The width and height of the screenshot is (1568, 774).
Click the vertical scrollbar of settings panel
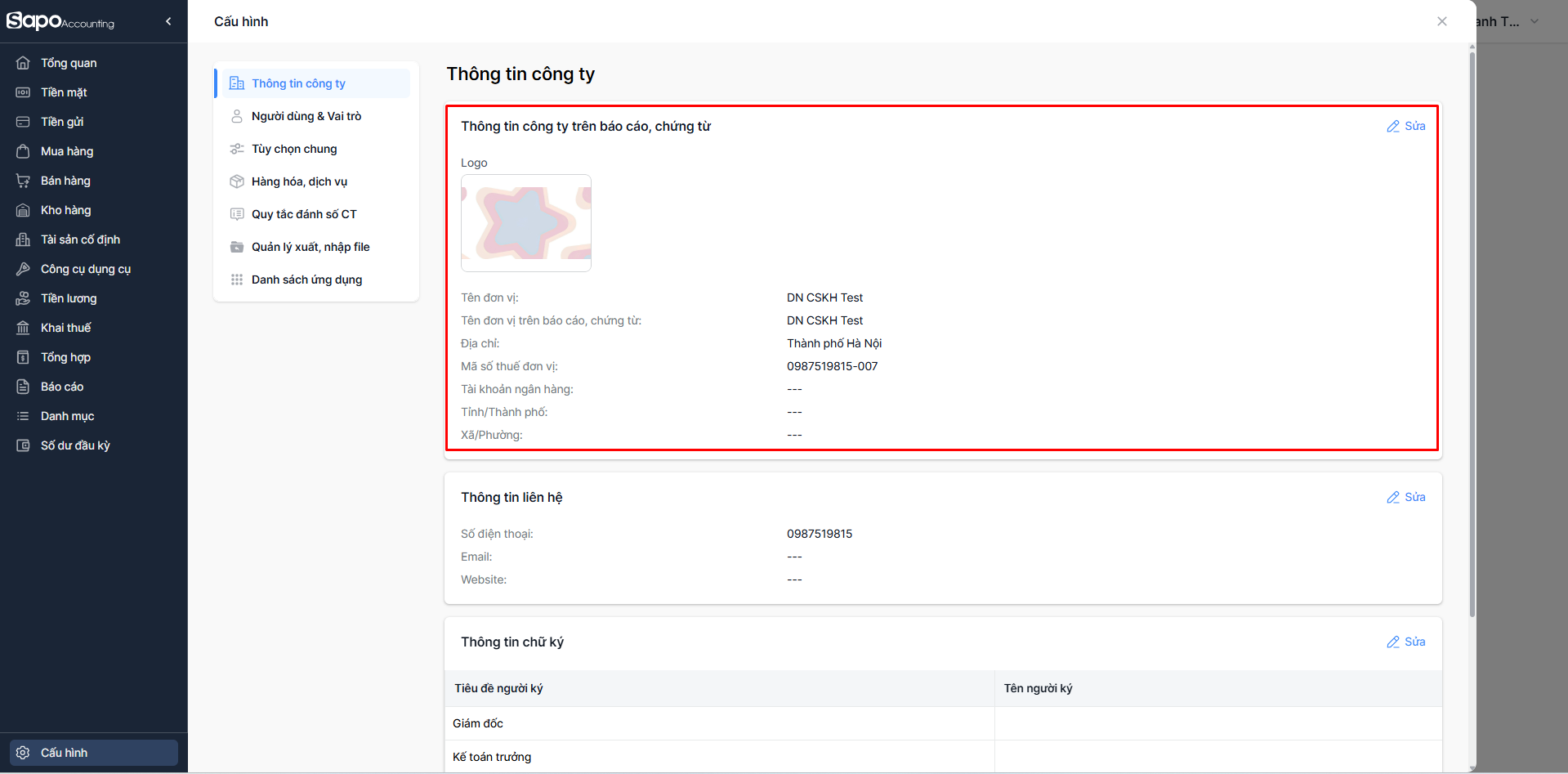(x=1472, y=327)
